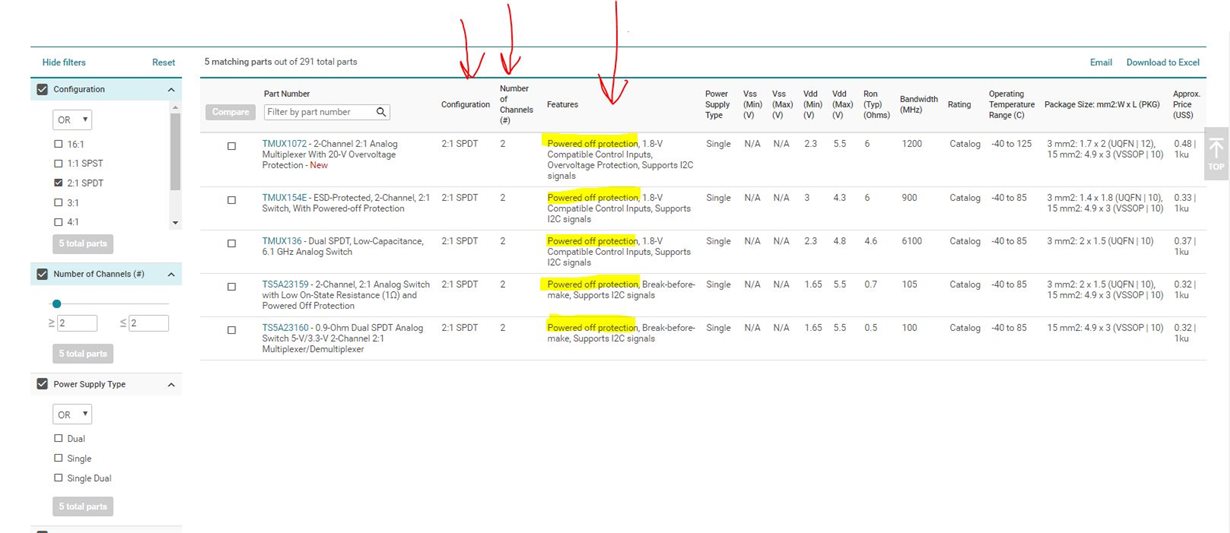Check the 16:1 configuration option

pyautogui.click(x=58, y=144)
